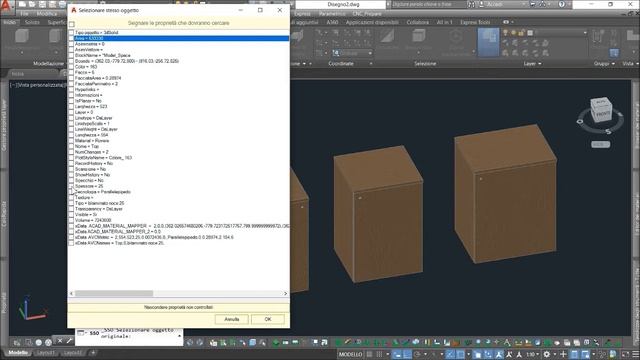Viewport: 640px width, 360px height.
Task: Add a new layout with the plus tab
Action: [93, 353]
